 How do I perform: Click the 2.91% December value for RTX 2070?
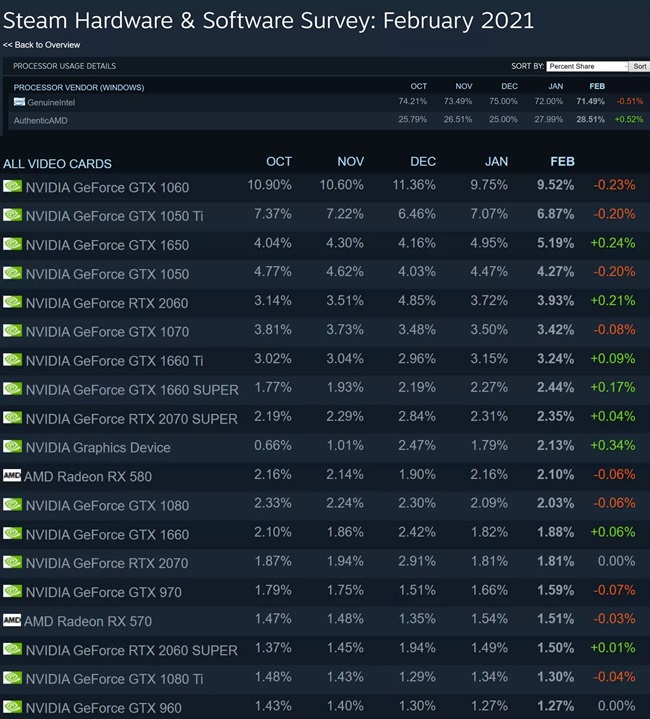(417, 561)
